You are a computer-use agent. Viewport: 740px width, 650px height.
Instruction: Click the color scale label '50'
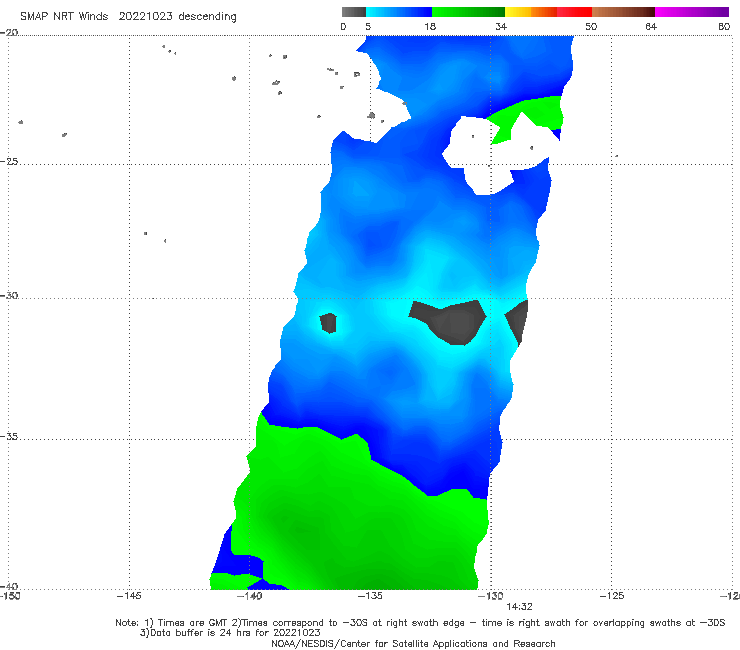pyautogui.click(x=591, y=26)
